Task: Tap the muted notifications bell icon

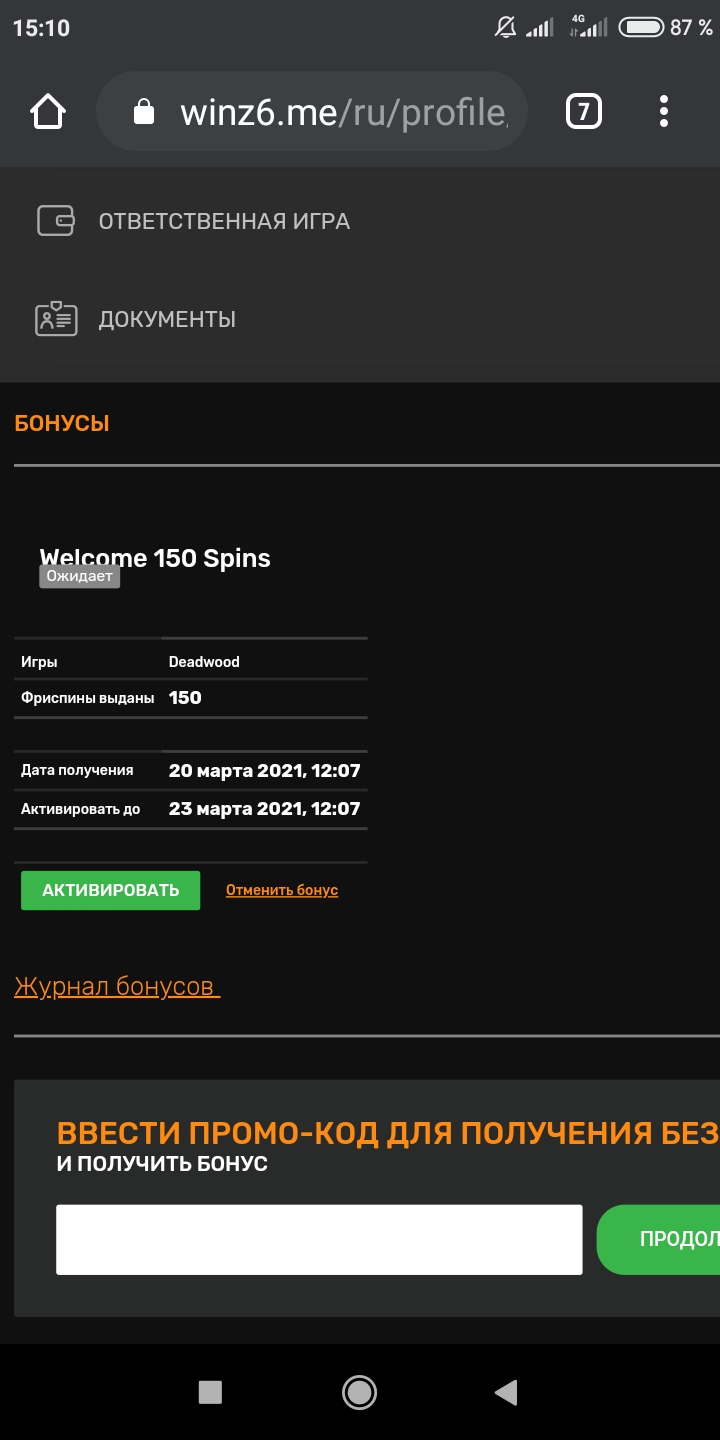Action: [x=506, y=28]
